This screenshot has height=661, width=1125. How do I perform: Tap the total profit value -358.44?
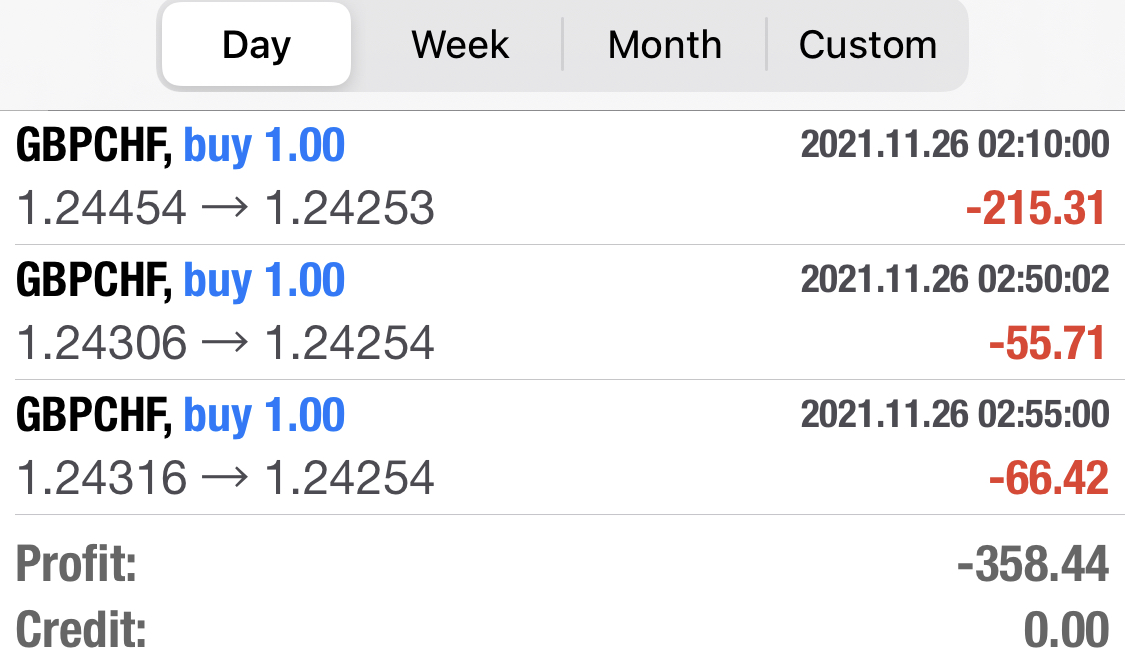tap(1032, 565)
